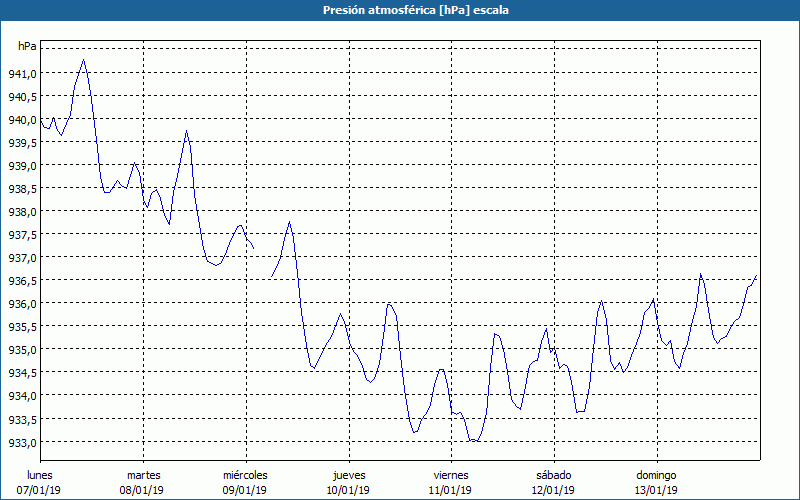Click the 933,5 axis value
This screenshot has height=500, width=800.
22,419
